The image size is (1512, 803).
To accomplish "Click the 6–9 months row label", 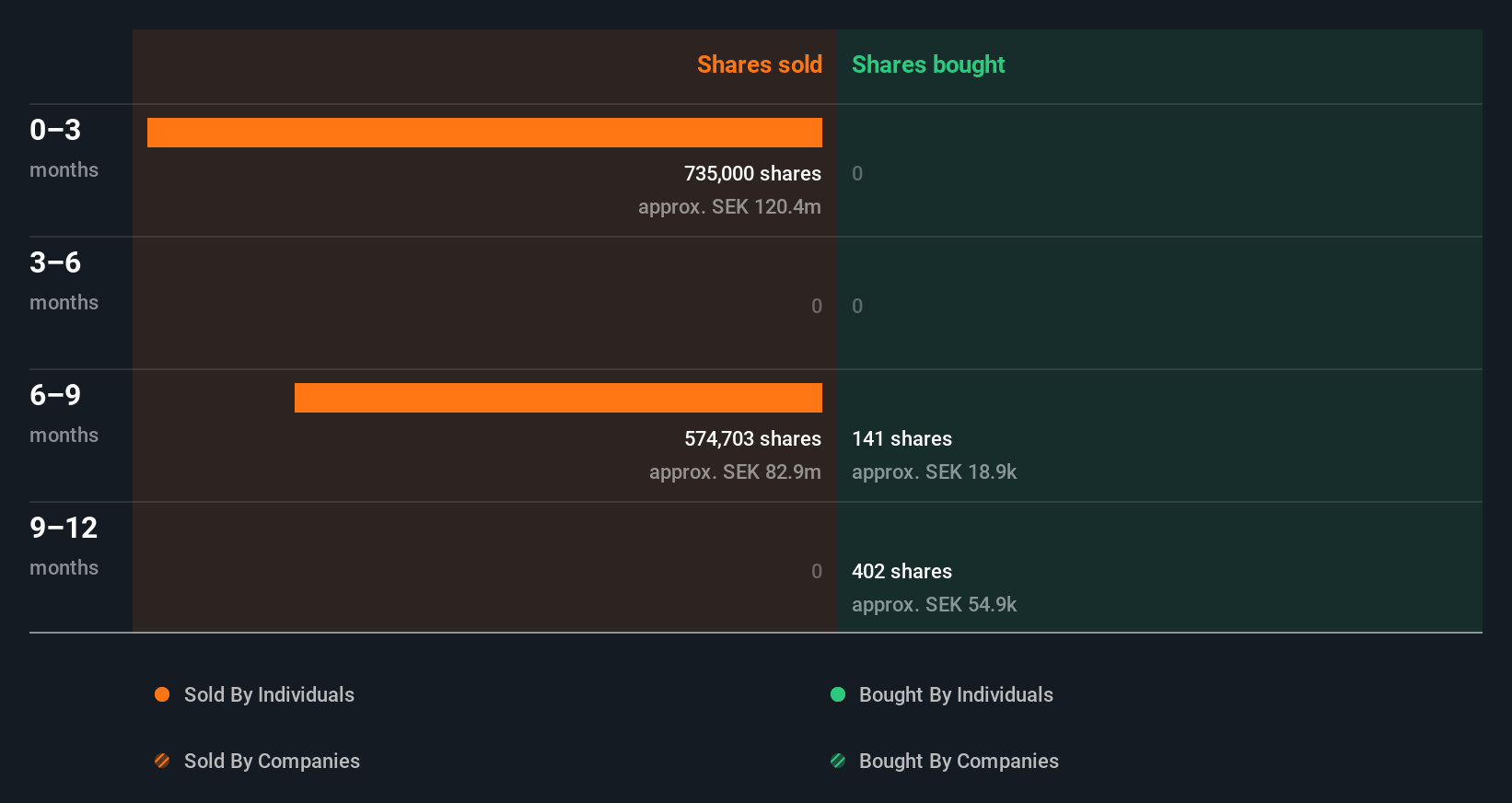I will [64, 413].
